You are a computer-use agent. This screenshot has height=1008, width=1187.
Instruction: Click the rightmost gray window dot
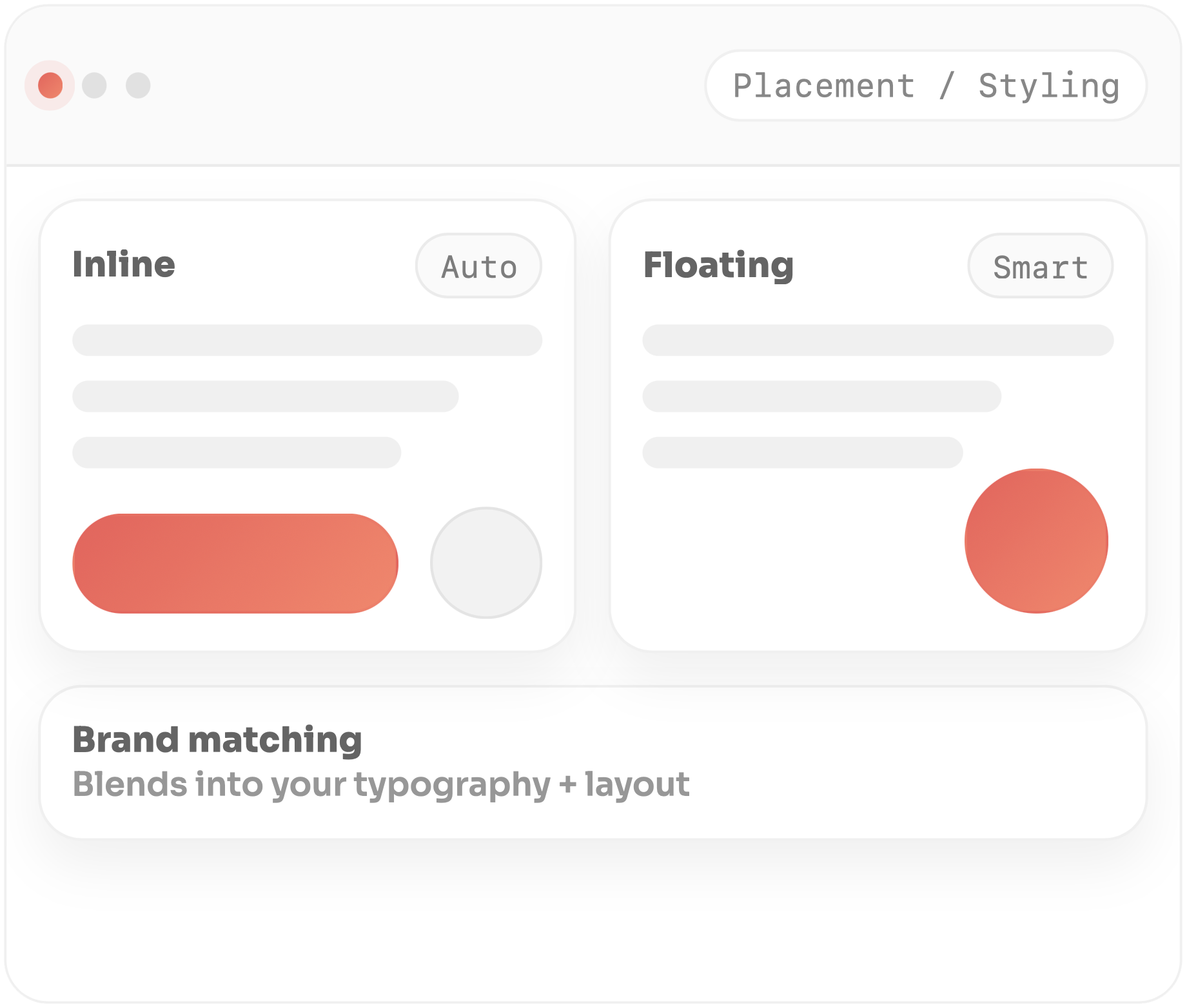[x=137, y=84]
